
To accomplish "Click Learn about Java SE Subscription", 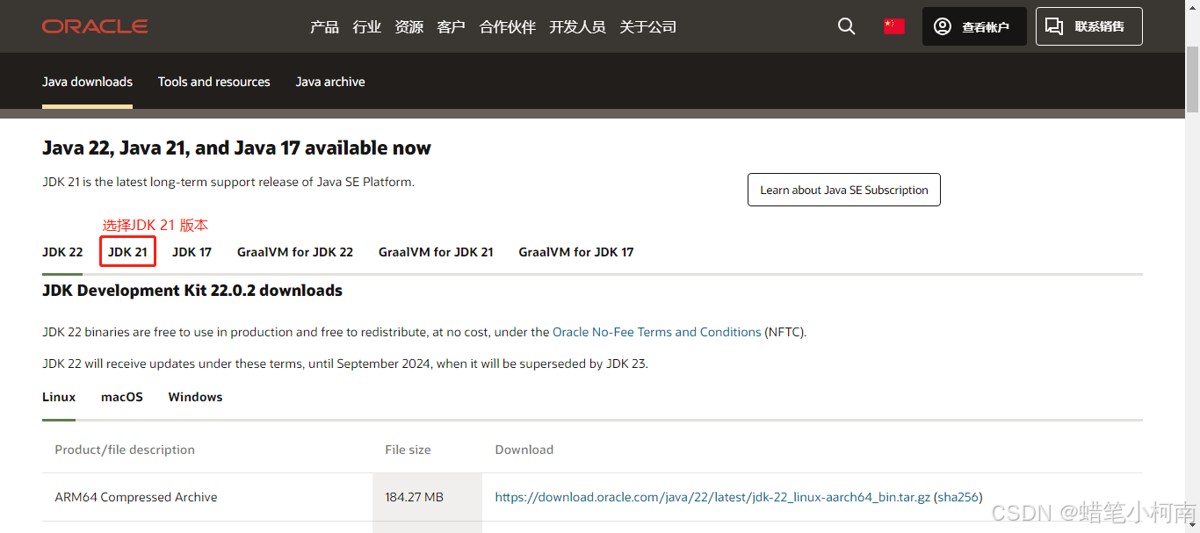I will coord(844,190).
